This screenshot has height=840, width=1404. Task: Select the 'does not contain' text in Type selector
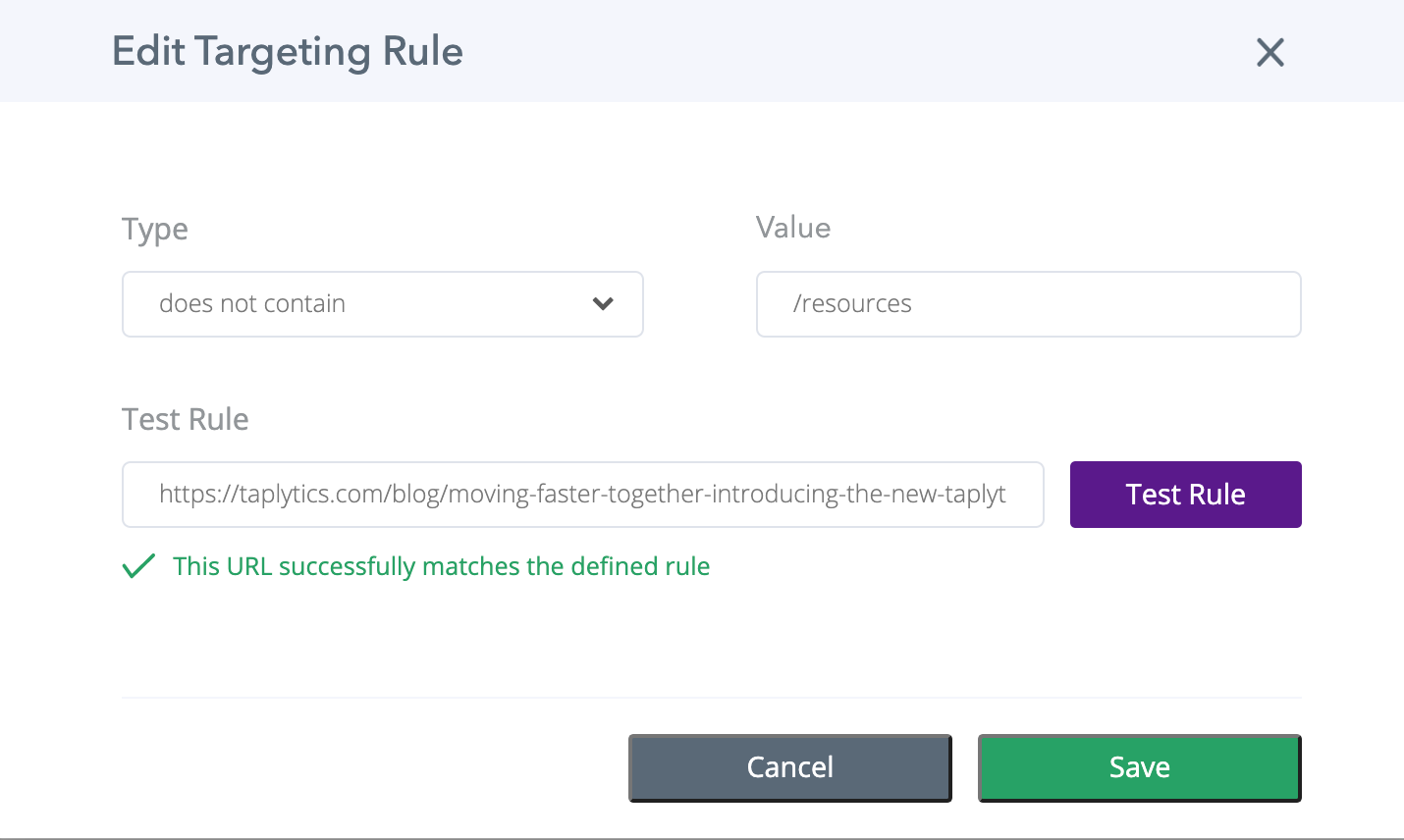(x=252, y=304)
